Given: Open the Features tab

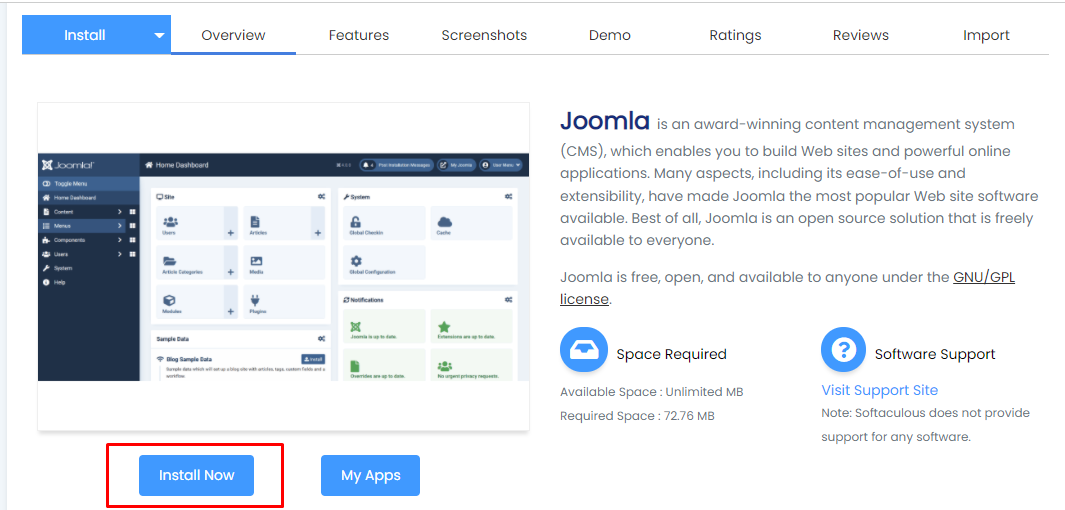Looking at the screenshot, I should (x=359, y=35).
